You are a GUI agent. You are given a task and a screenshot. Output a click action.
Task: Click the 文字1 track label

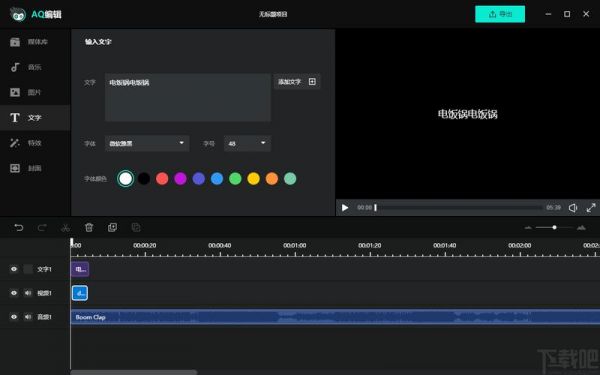44,269
